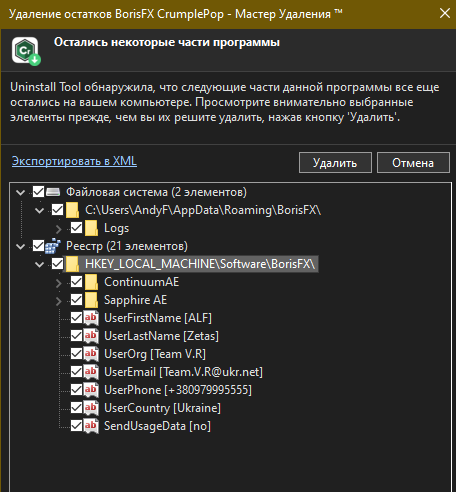Click the string value icon for UserPhone
Image resolution: width=456 pixels, height=492 pixels.
(x=91, y=390)
